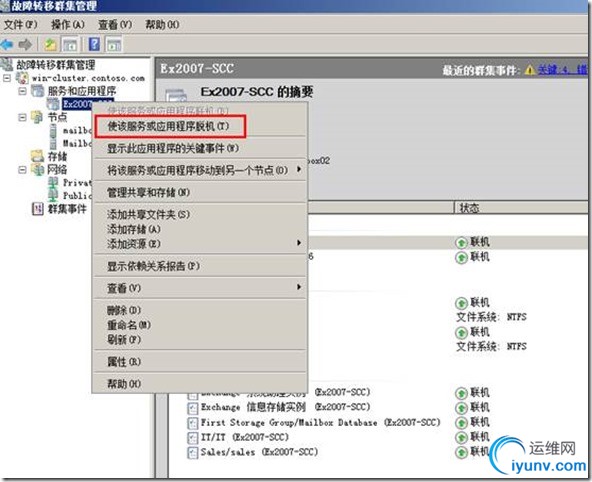Click the 存储 folder icon in tree
Screen dimensions: 592x482
point(37,156)
